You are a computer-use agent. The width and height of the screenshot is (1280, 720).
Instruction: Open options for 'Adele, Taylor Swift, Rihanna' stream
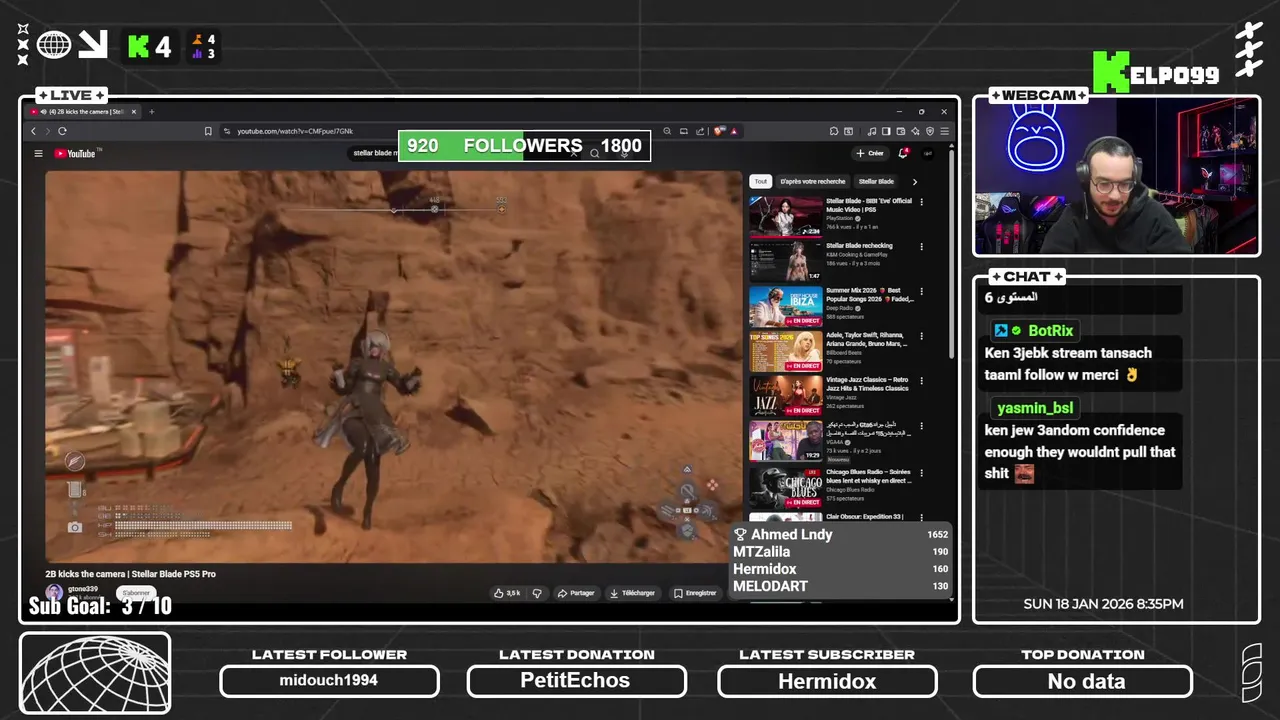pos(921,337)
